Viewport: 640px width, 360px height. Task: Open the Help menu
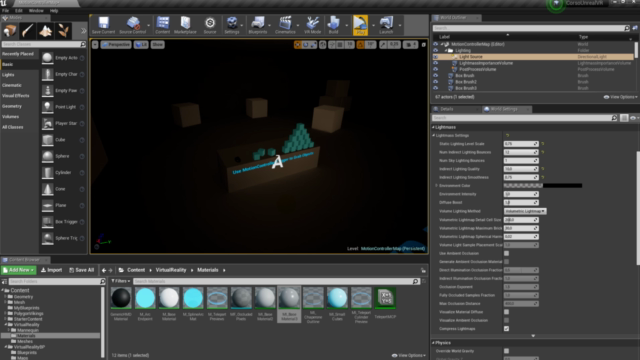click(x=54, y=11)
